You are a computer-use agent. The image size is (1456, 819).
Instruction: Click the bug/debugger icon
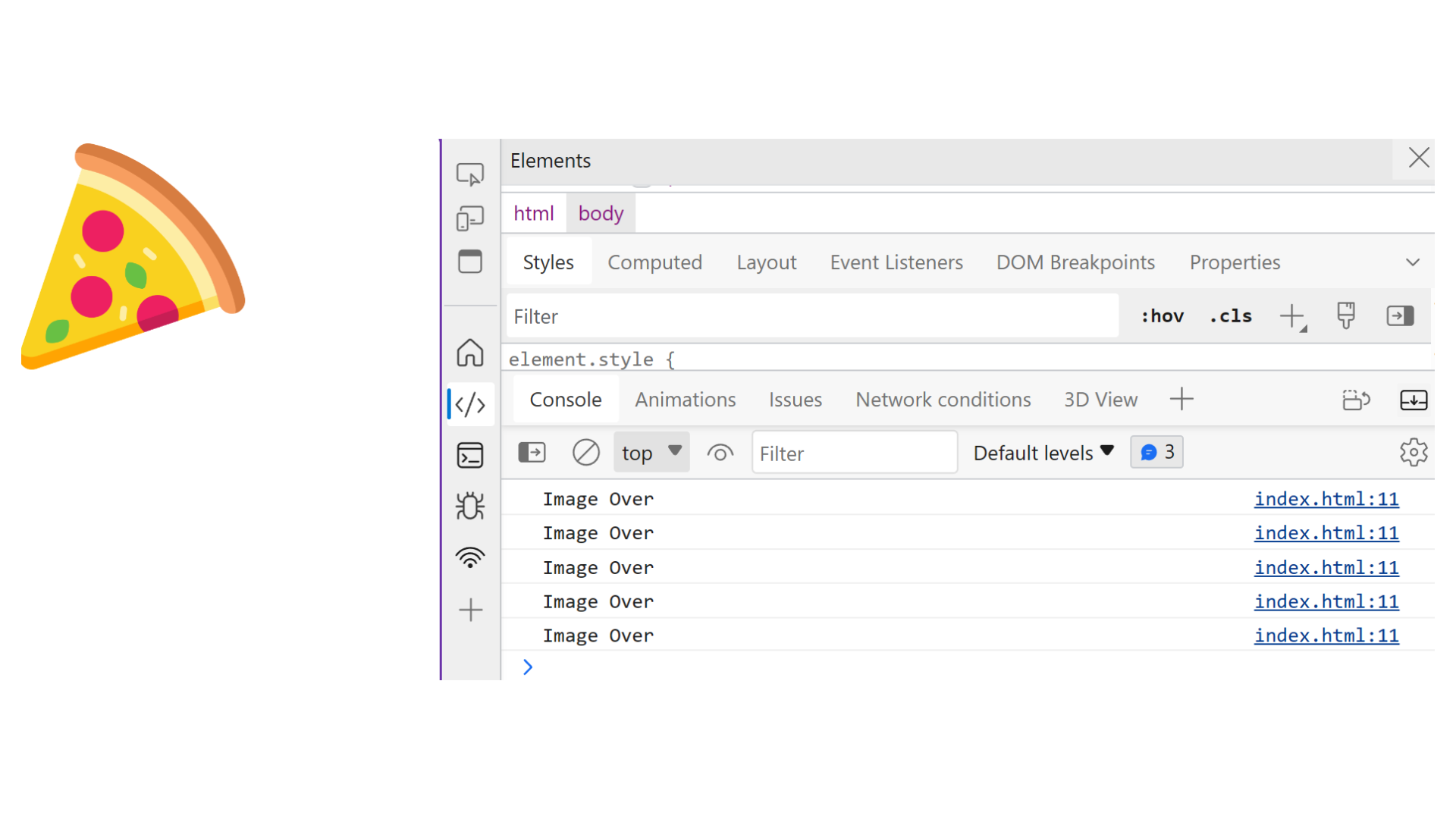470,506
